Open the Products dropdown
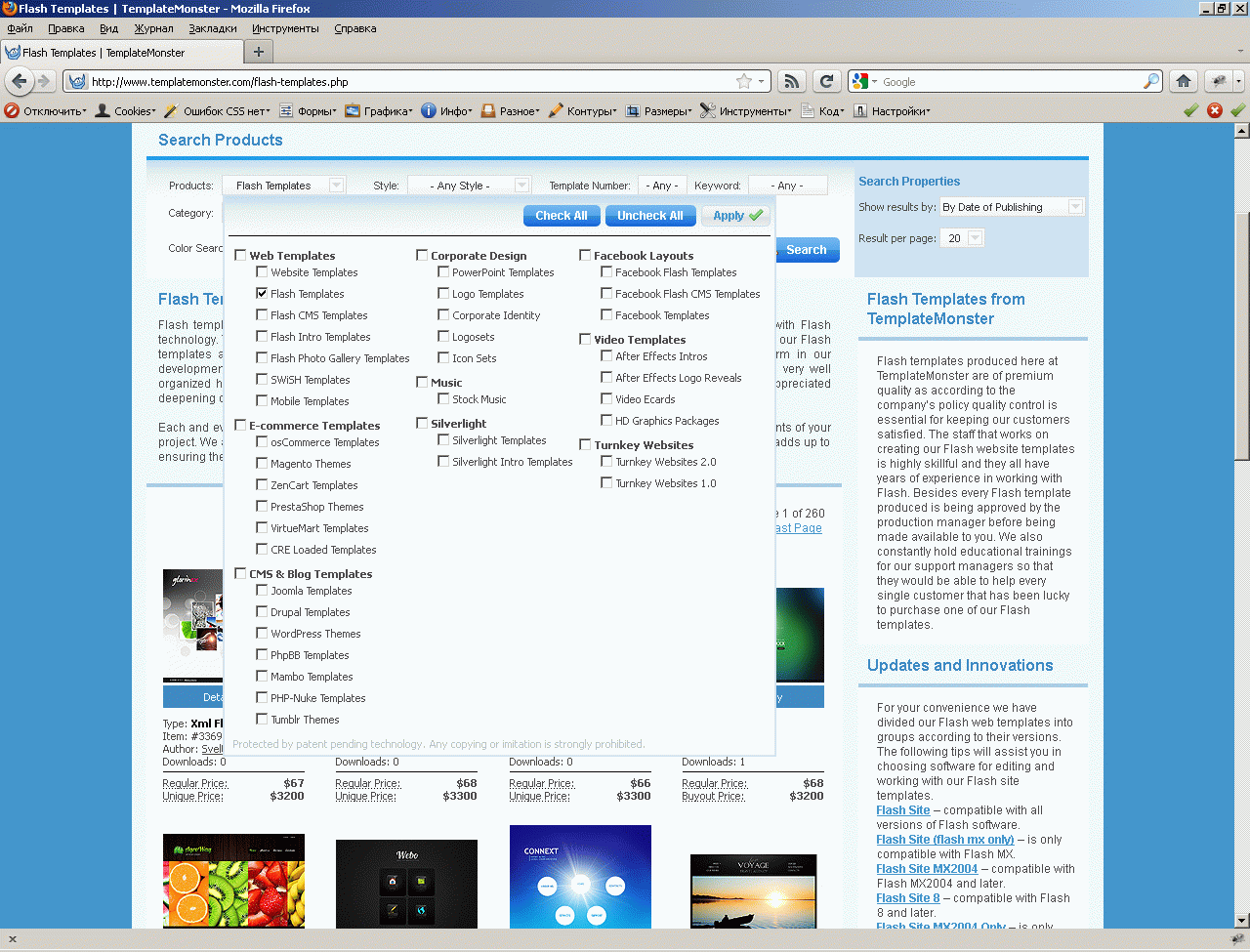 [x=283, y=185]
